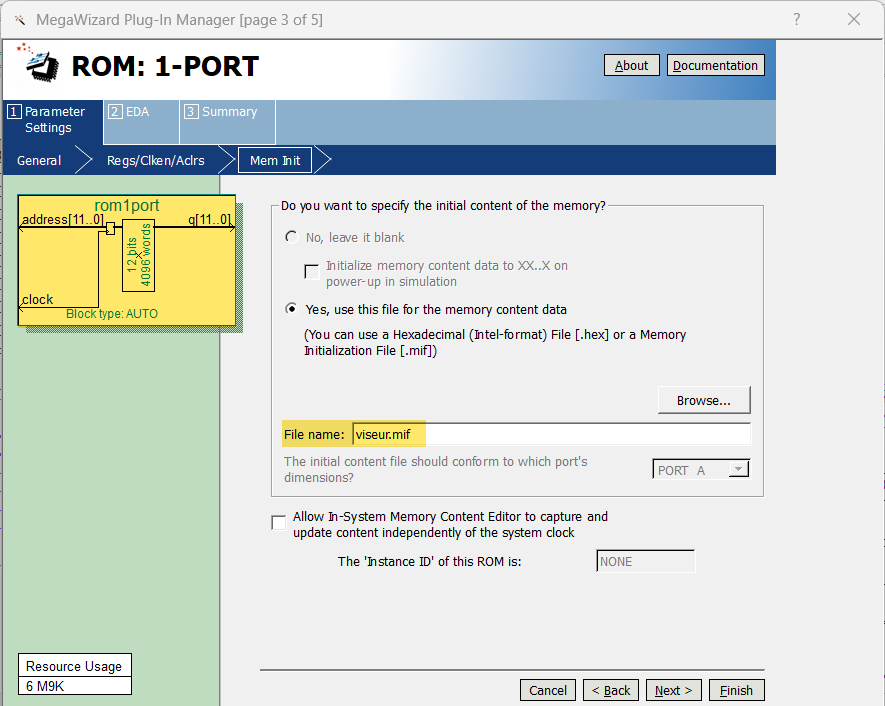
Task: Click the 'ROM: 1-PORT' heading text
Action: coord(165,67)
